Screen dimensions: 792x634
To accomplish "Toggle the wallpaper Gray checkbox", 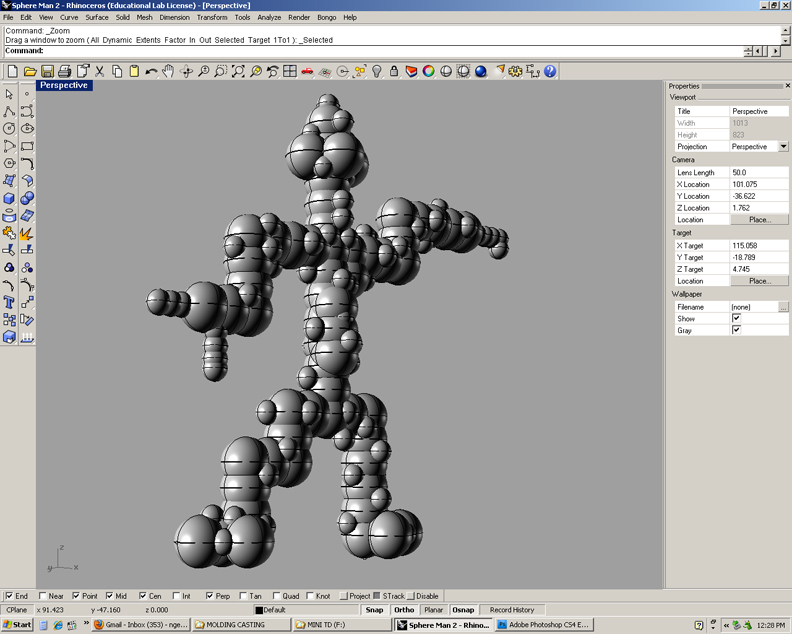I will [737, 330].
